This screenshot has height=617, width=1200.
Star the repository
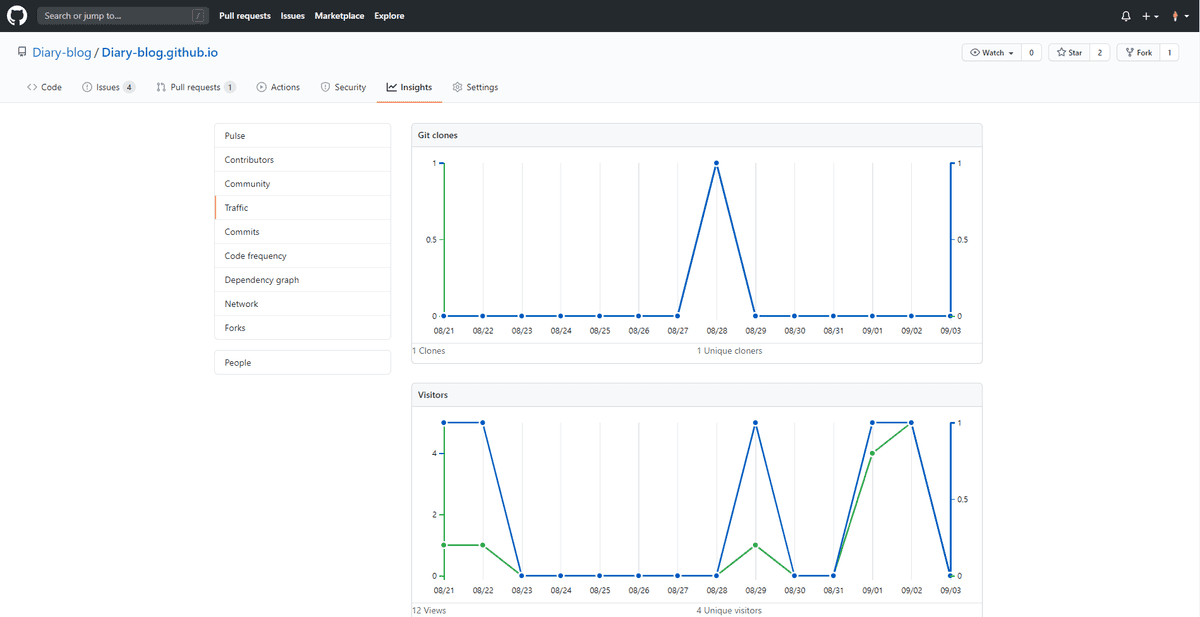coord(1070,52)
